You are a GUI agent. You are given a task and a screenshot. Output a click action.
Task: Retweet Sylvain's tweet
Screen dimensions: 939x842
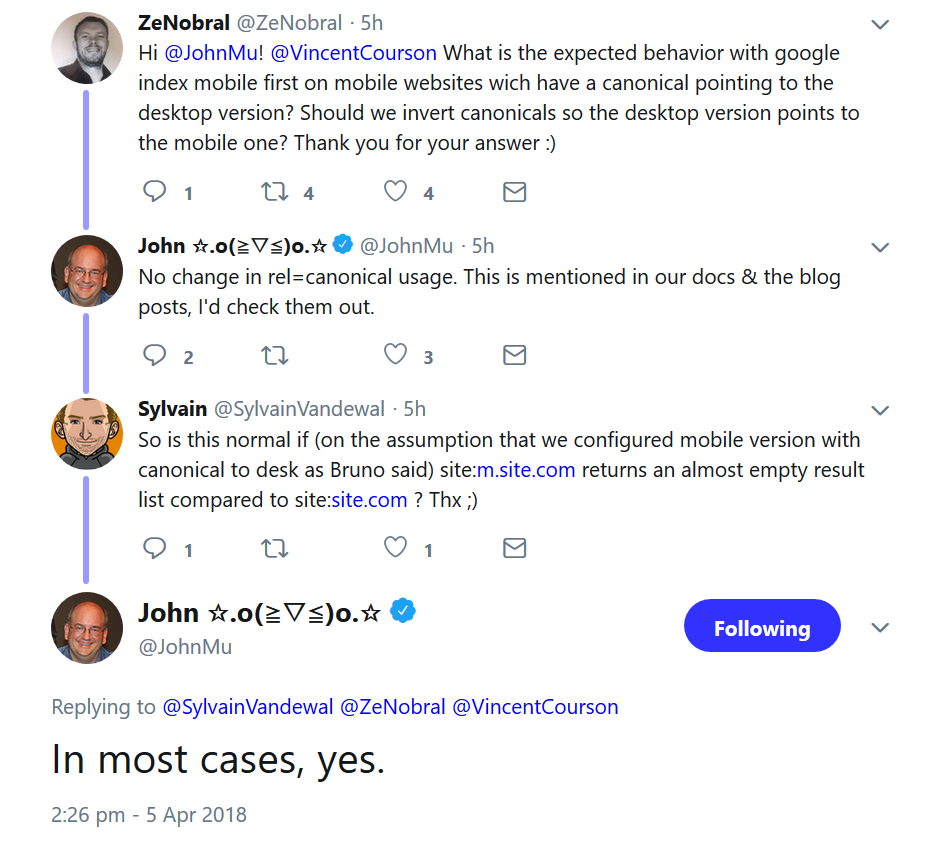pos(274,548)
